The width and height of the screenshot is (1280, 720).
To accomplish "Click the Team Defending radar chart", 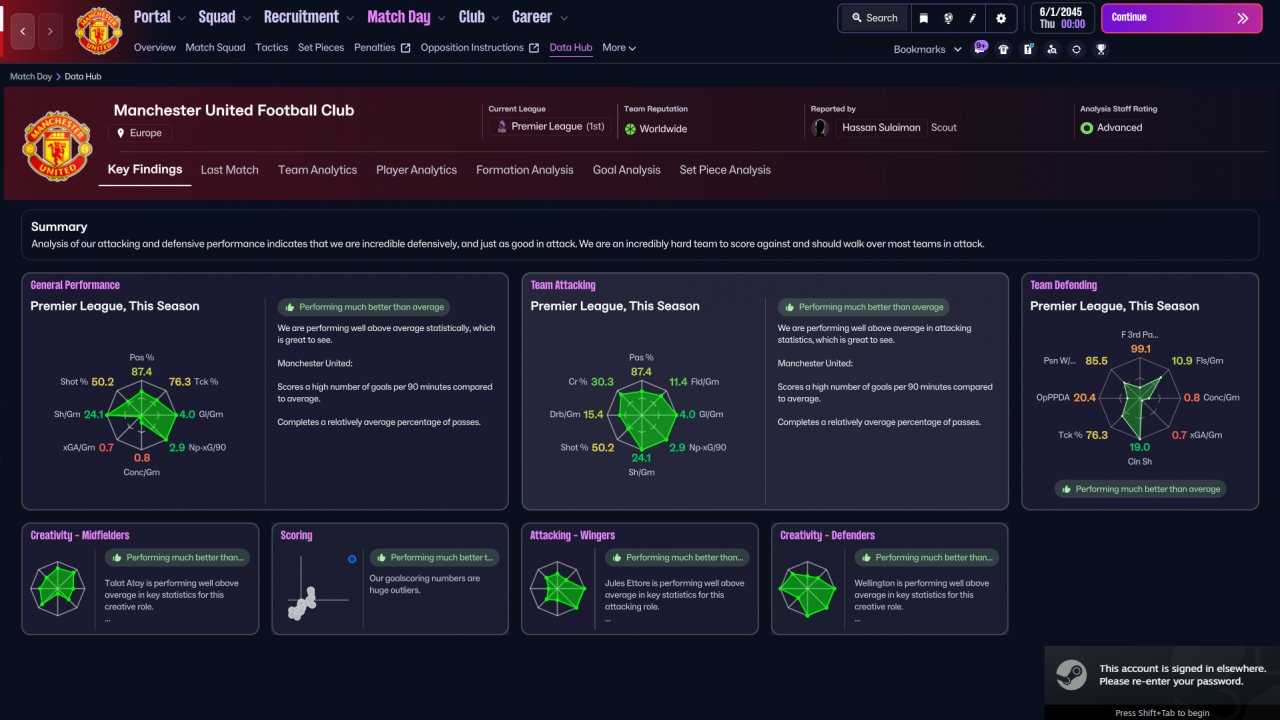I will point(1139,398).
